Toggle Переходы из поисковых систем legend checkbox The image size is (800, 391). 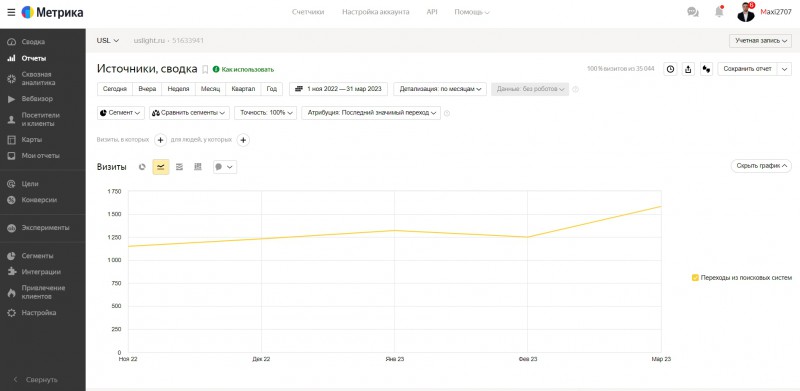click(x=695, y=278)
